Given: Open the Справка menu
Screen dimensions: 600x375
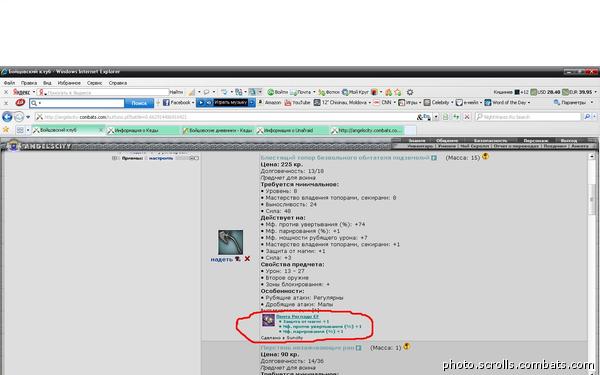Looking at the screenshot, I should (117, 83).
